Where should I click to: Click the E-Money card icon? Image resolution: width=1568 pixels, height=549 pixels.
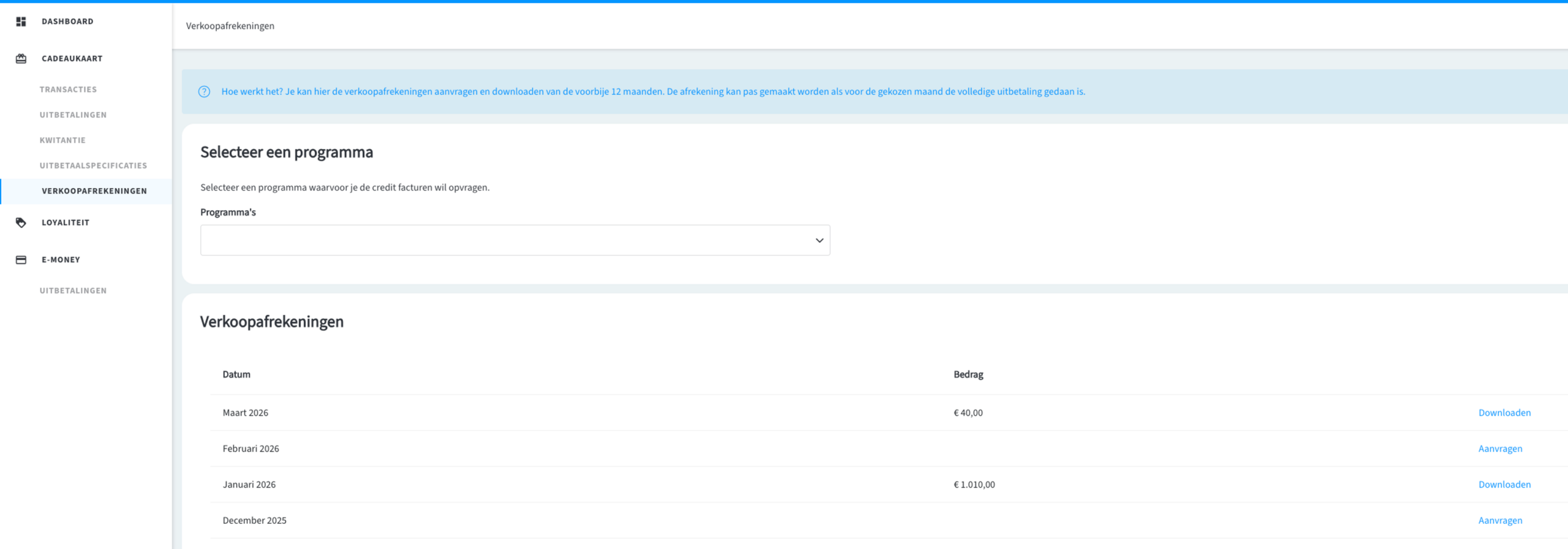[21, 260]
